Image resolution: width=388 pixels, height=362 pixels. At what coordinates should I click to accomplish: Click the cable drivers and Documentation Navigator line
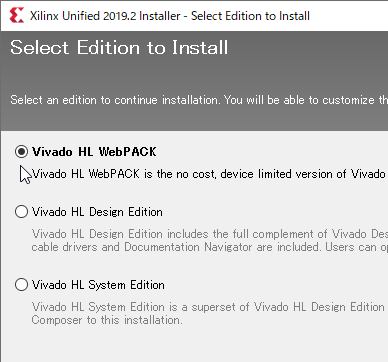(x=210, y=247)
